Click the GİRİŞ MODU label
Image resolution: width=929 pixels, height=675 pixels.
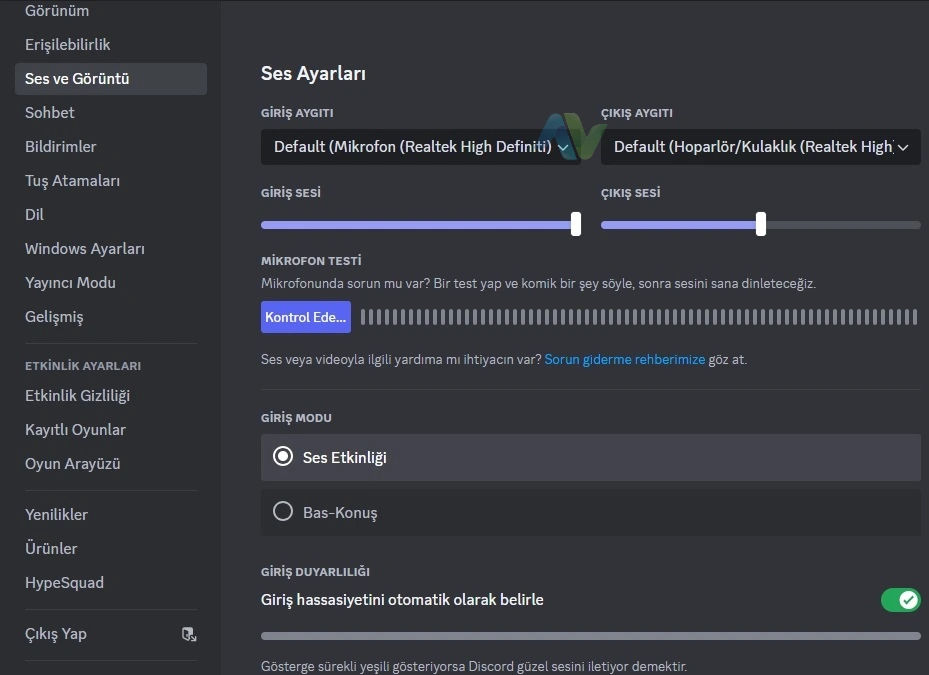pos(296,418)
